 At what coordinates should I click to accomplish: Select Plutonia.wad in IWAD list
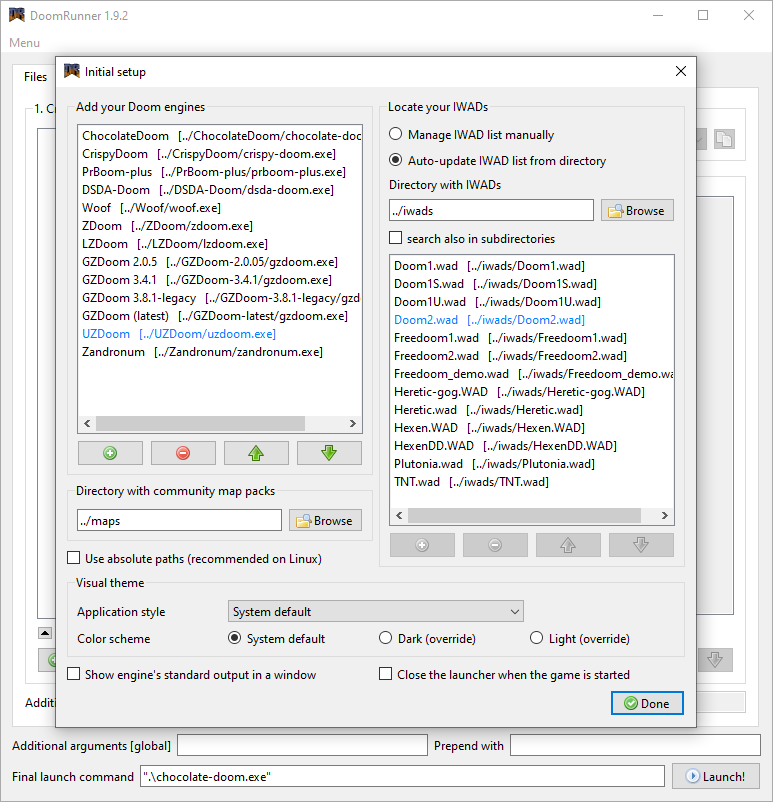(532, 464)
